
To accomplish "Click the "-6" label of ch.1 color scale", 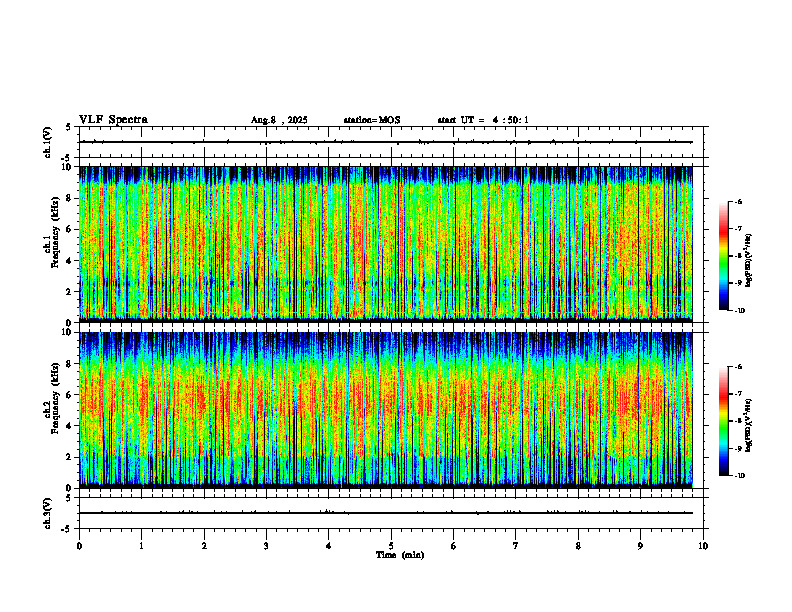I will tap(738, 201).
